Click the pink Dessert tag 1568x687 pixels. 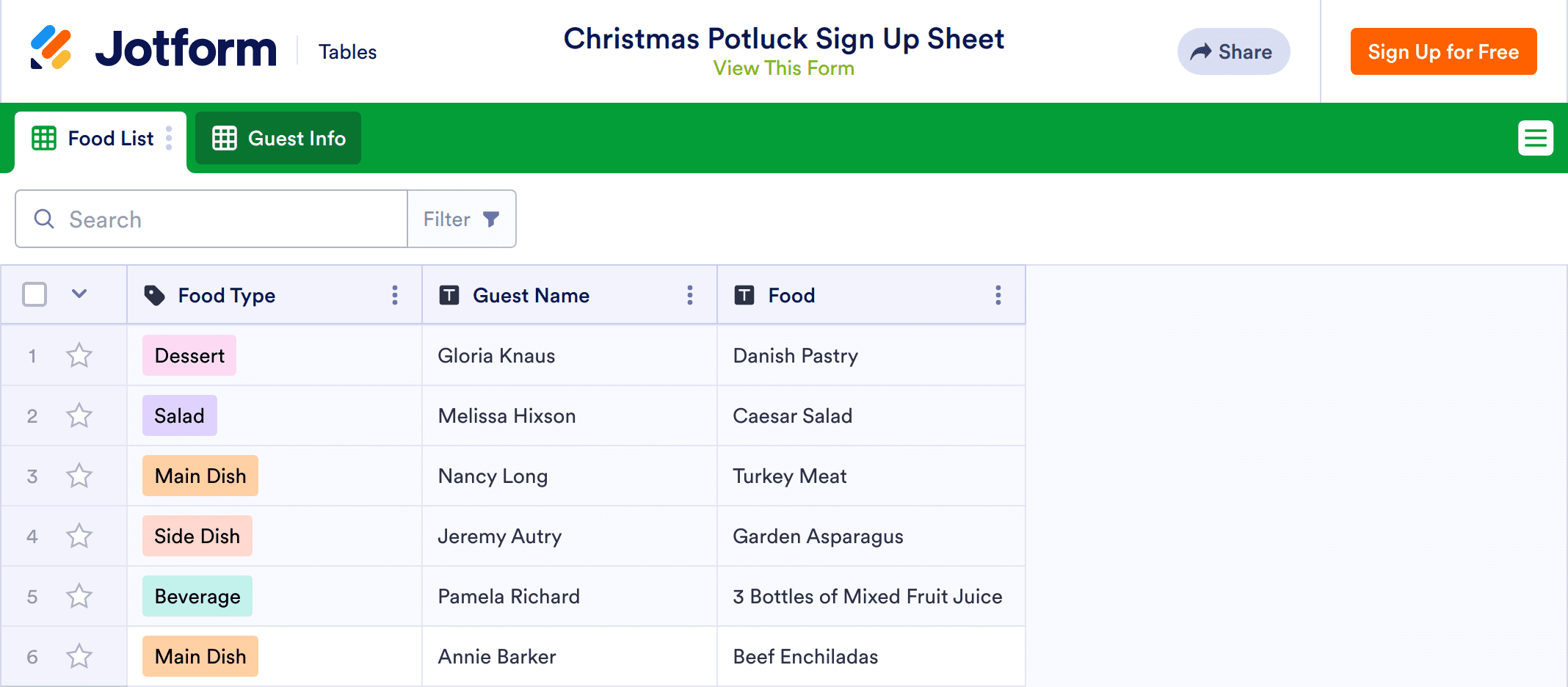189,356
